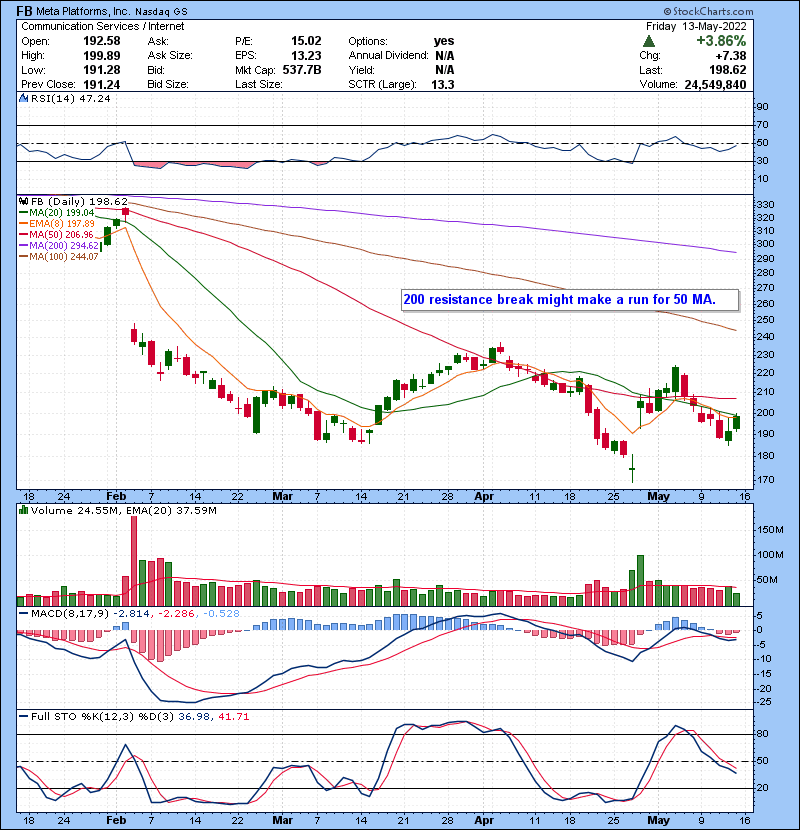Click the EPS value 13.23
The height and width of the screenshot is (830, 800).
click(306, 56)
